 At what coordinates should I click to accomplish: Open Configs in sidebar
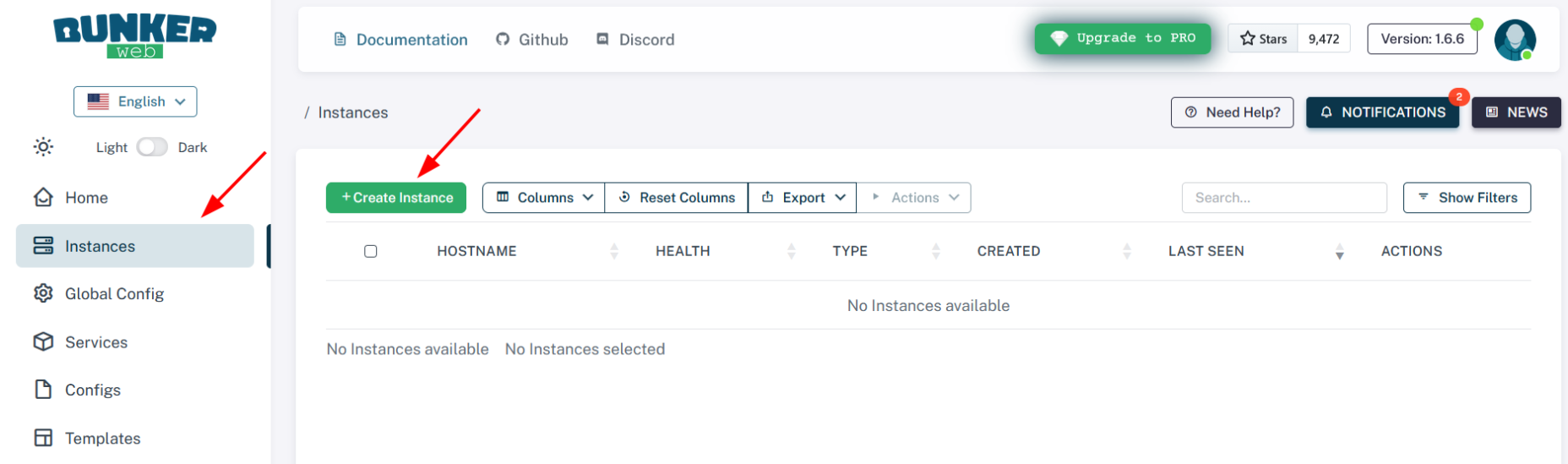point(135,390)
